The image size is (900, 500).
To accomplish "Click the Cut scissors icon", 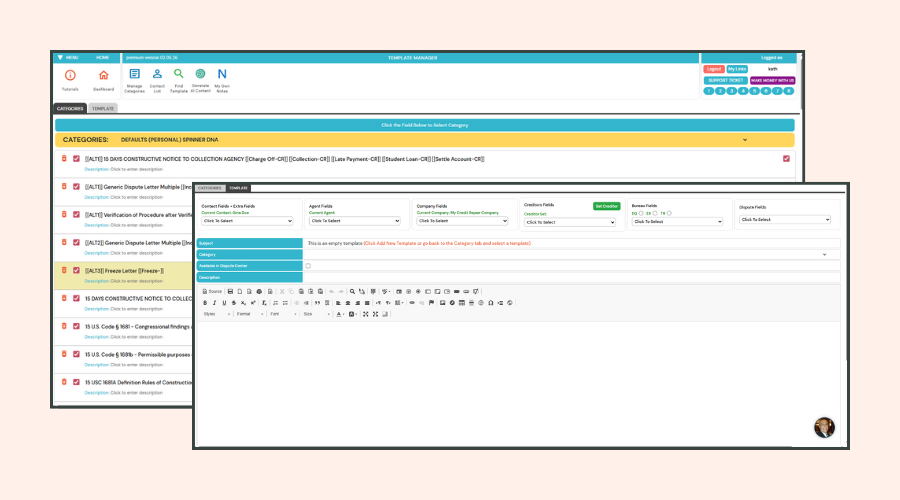I will [282, 292].
